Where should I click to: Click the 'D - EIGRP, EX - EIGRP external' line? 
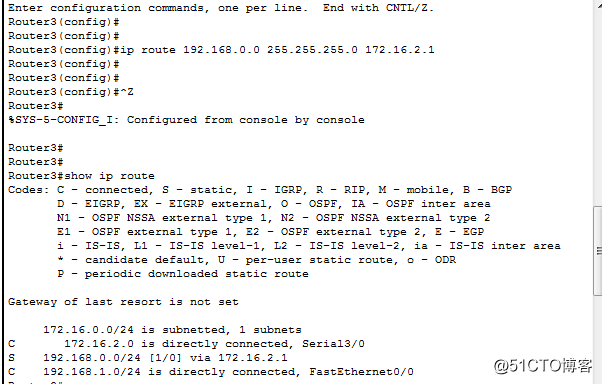click(x=274, y=204)
